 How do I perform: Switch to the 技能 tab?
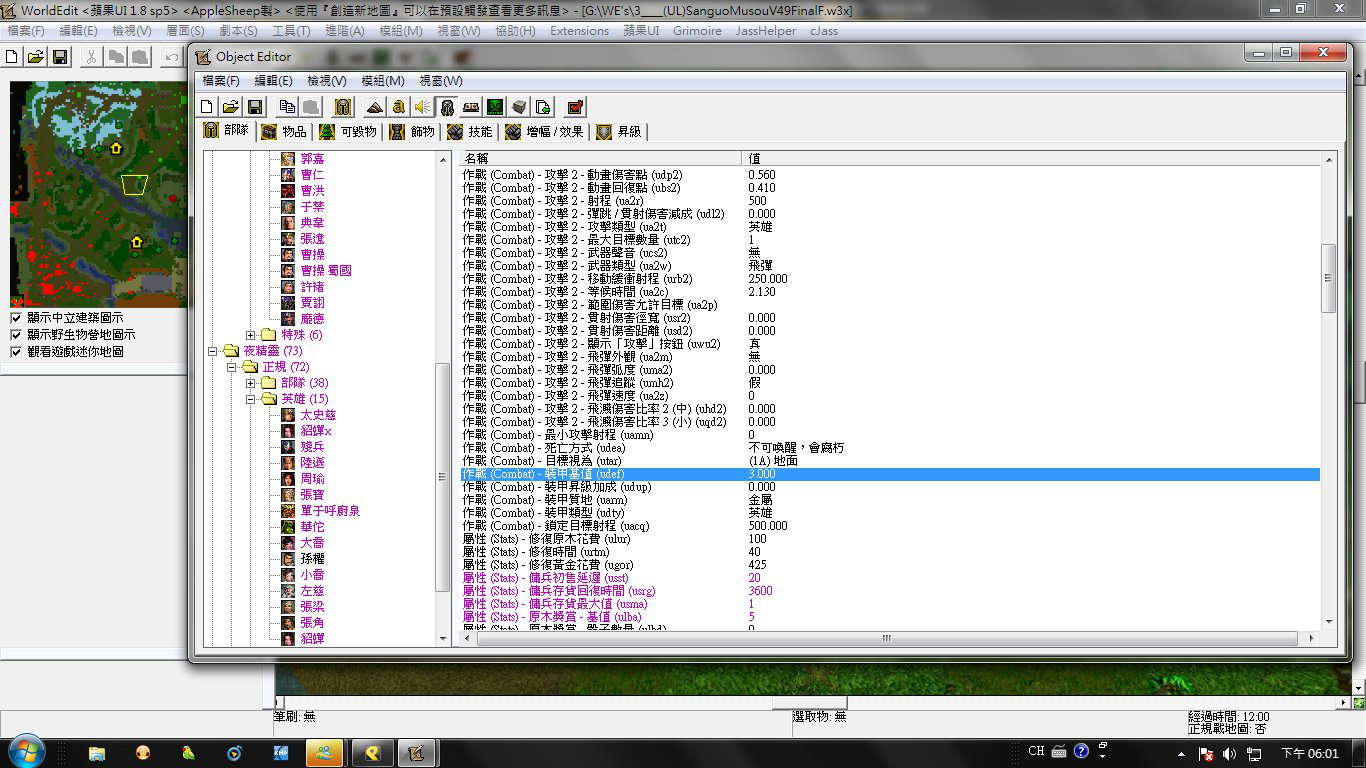pyautogui.click(x=470, y=131)
